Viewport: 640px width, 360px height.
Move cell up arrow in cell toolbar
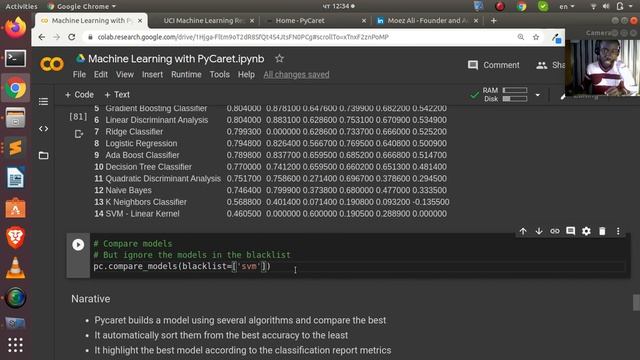523,231
